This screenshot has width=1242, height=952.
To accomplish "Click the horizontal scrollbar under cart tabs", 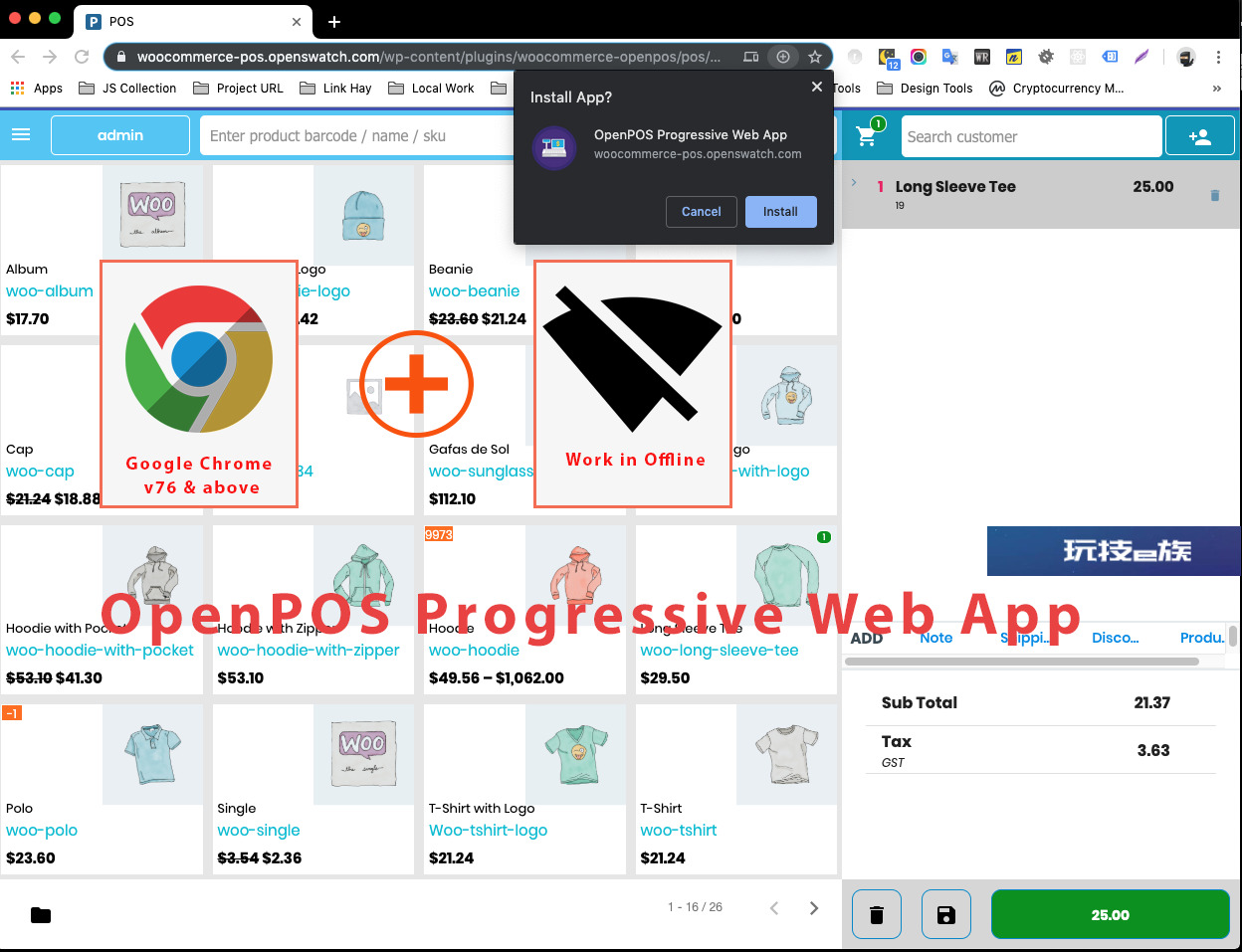I will coord(1024,662).
